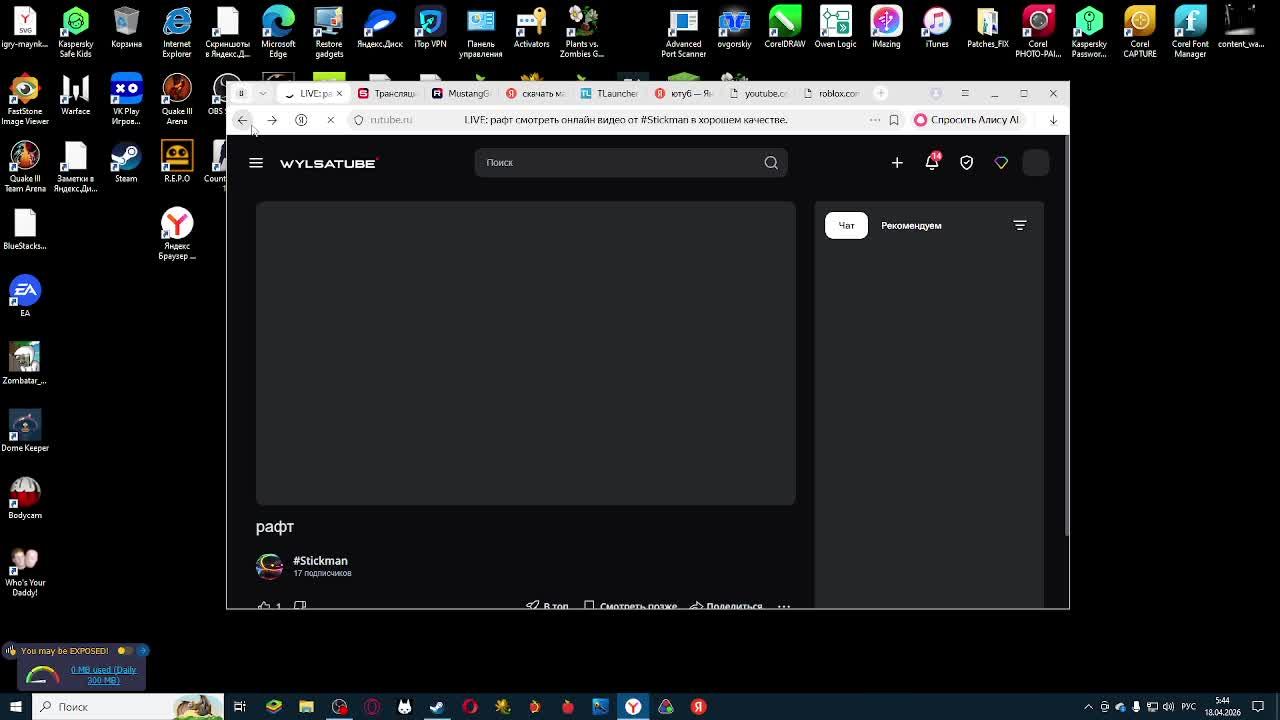Select the Яндекс.Диск desktop icon
Image resolution: width=1280 pixels, height=720 pixels.
point(380,28)
